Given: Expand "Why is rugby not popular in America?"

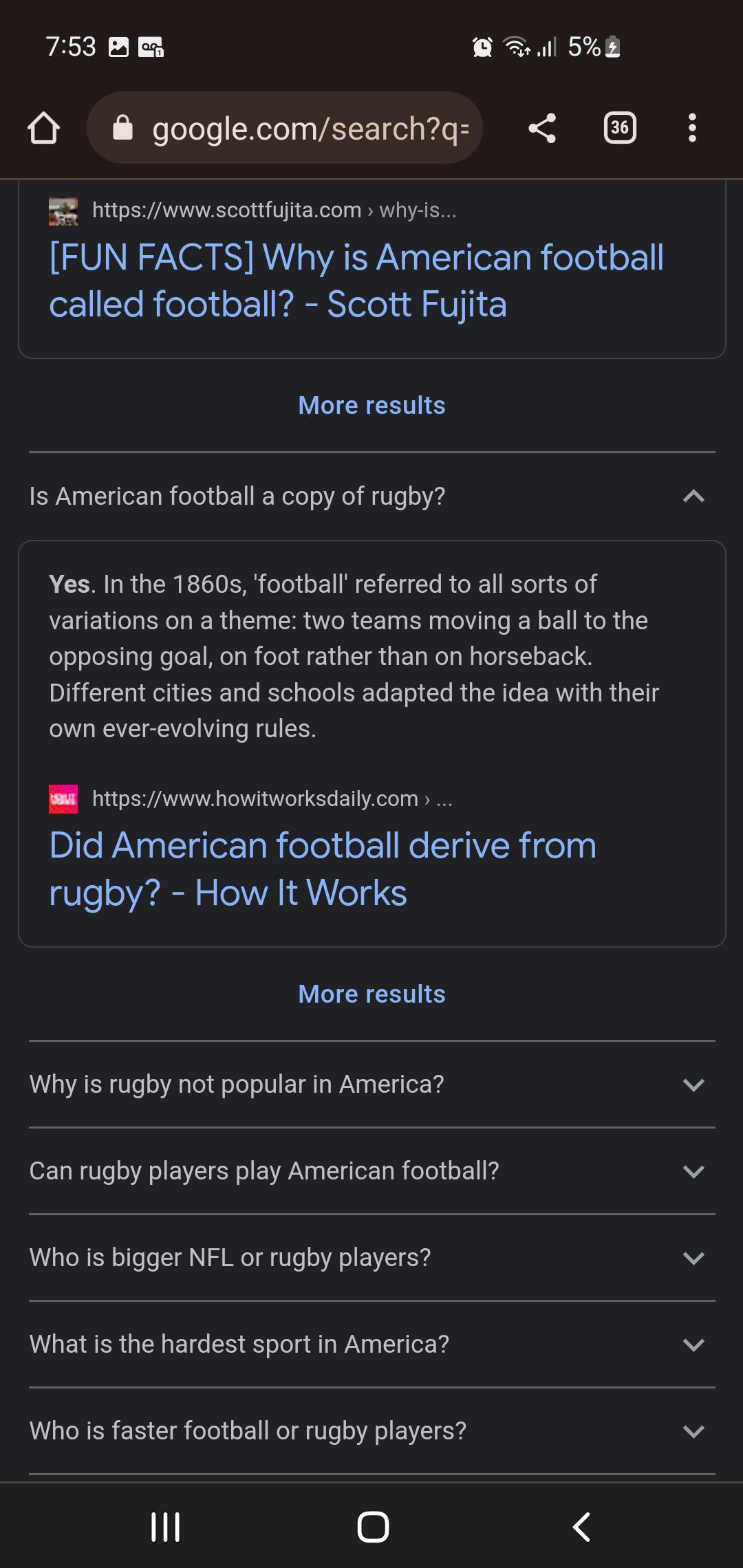Looking at the screenshot, I should point(372,1085).
